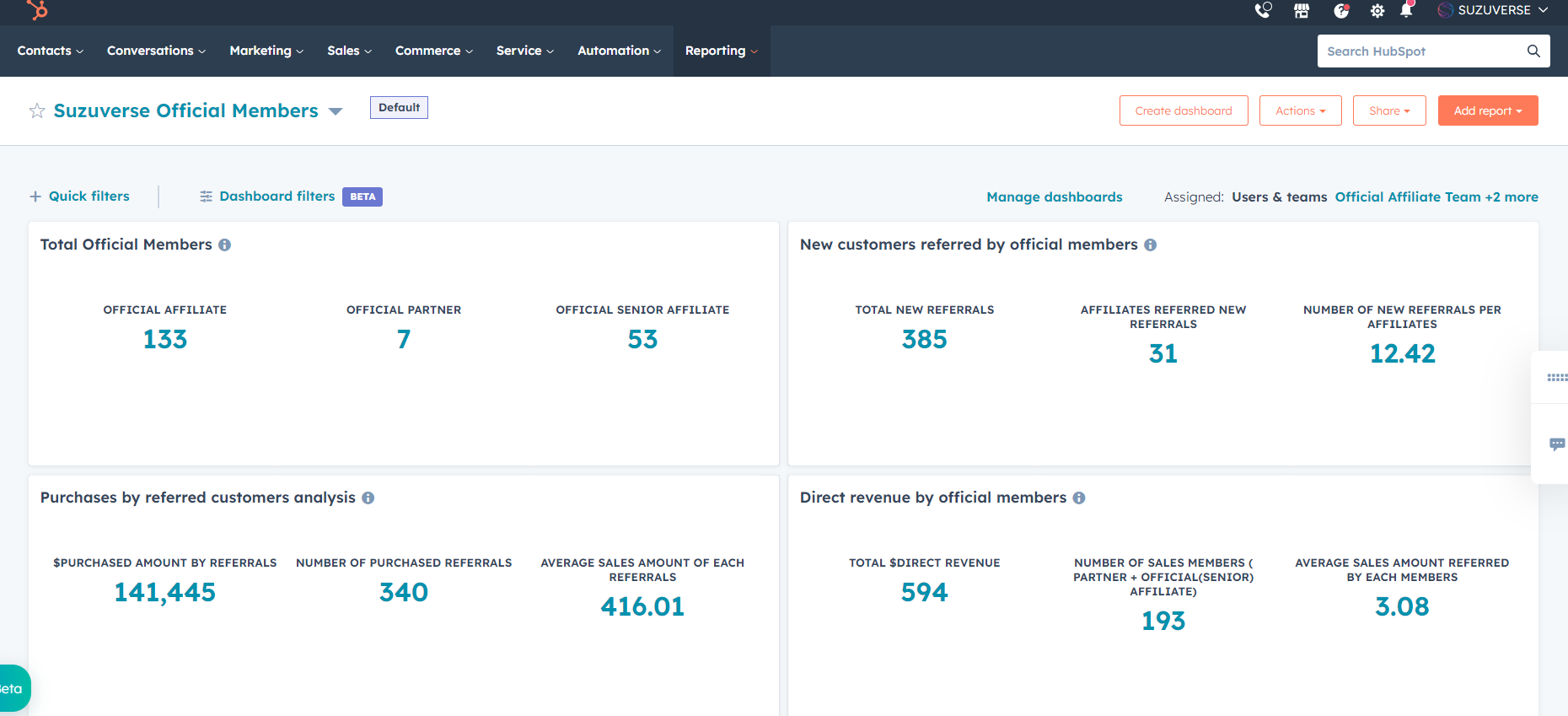Open the settings gear icon
The height and width of the screenshot is (716, 1568).
1377,10
